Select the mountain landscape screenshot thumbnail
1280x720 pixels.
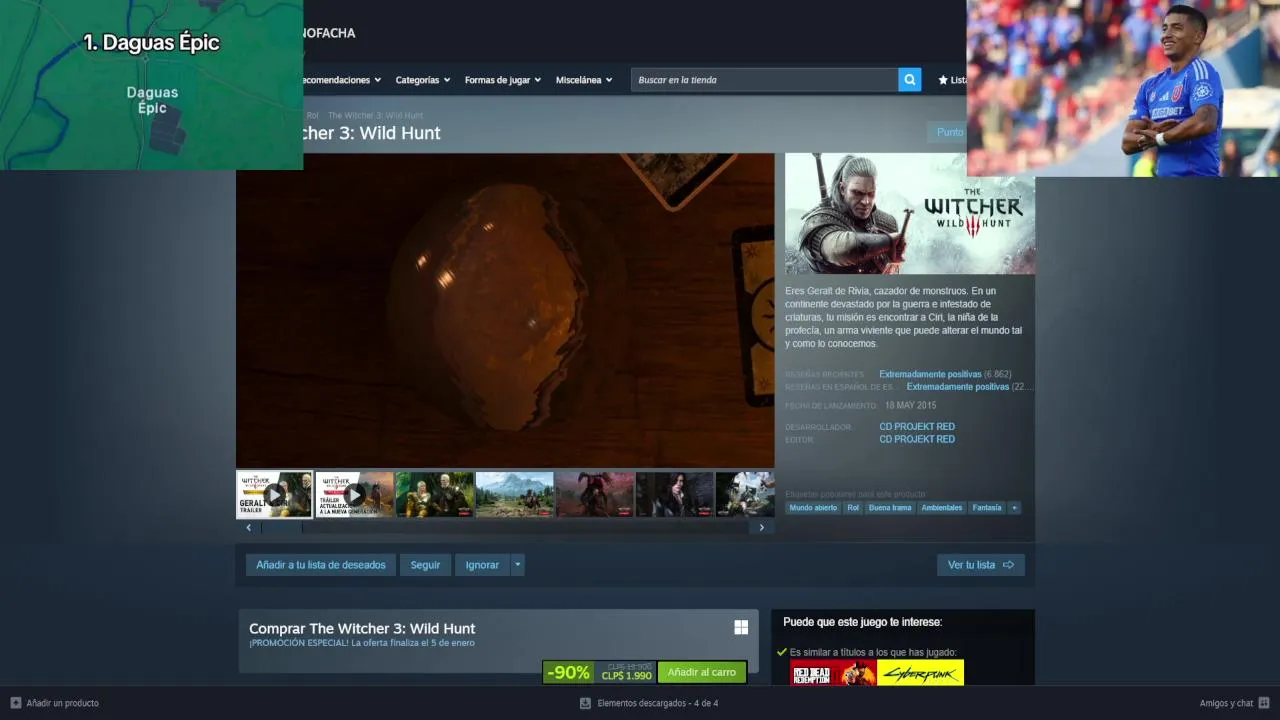click(x=515, y=495)
